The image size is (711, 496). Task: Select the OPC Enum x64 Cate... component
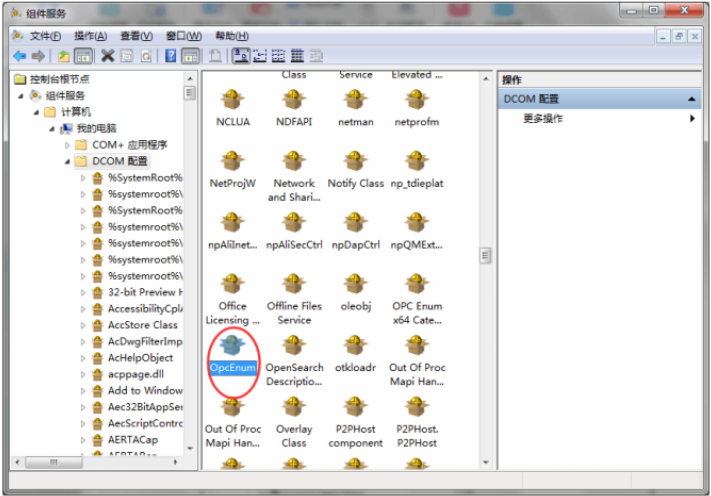pyautogui.click(x=417, y=299)
